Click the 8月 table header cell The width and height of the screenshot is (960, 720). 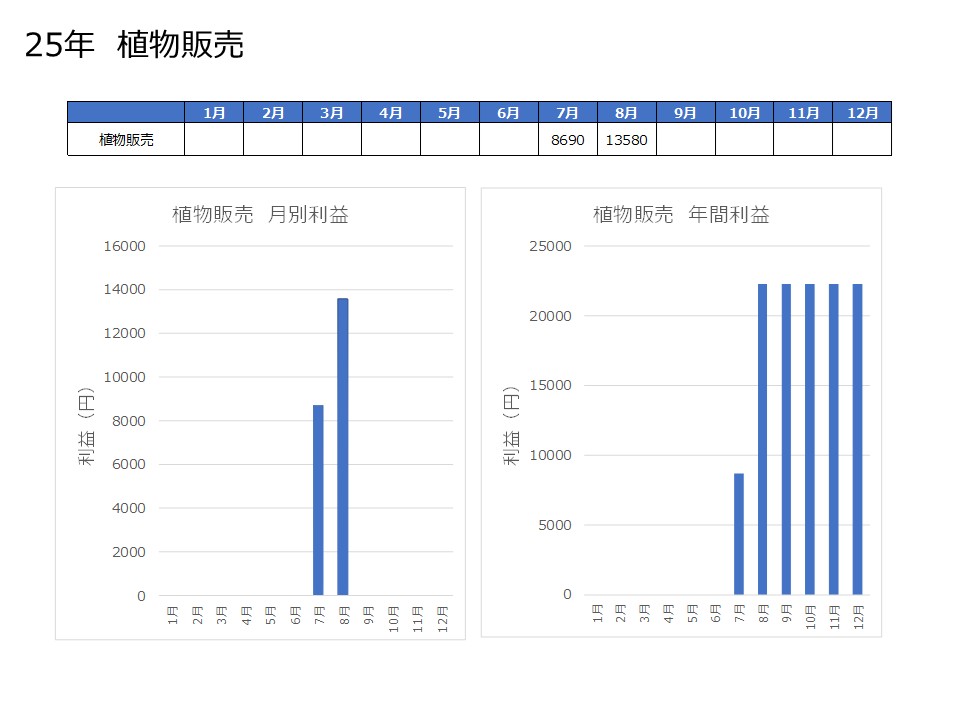[x=626, y=113]
